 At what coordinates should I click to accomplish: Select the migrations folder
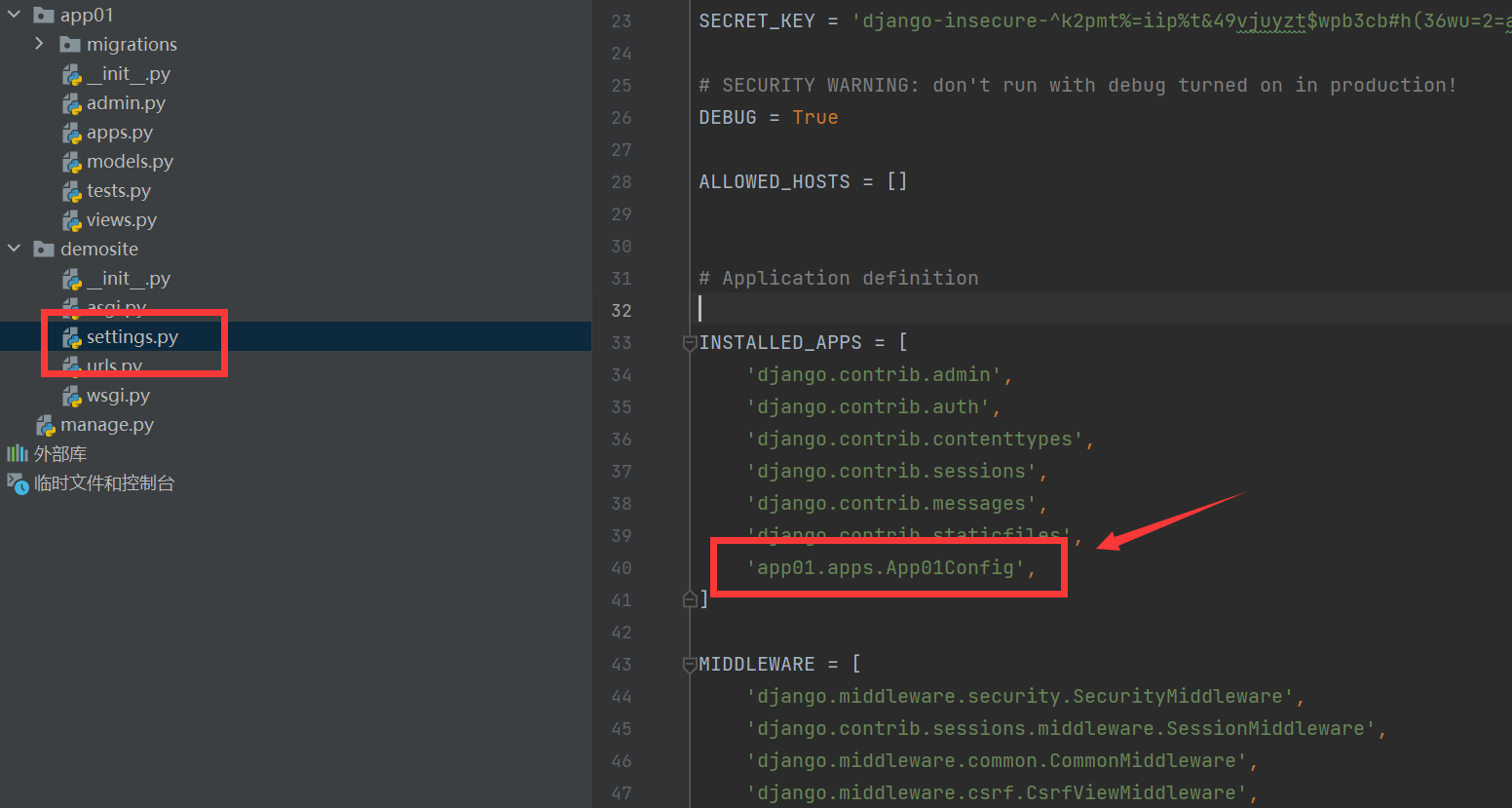point(132,44)
